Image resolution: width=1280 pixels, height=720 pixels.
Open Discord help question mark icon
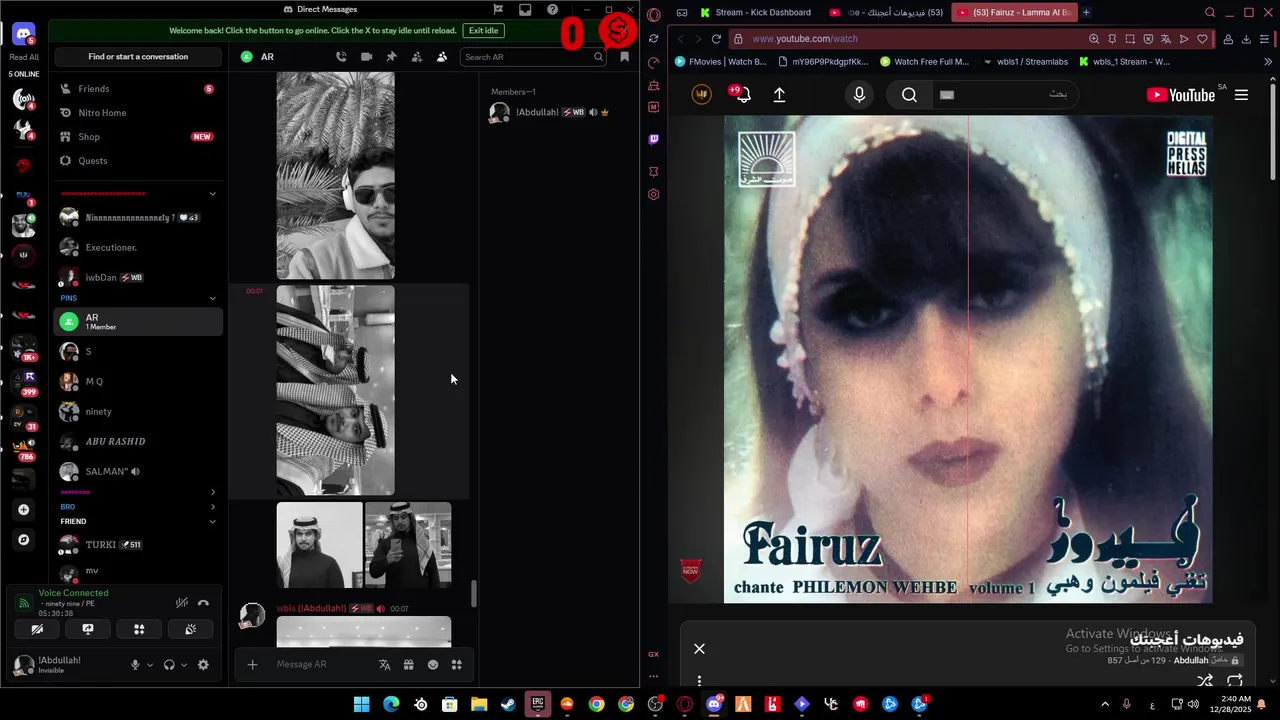pos(552,9)
